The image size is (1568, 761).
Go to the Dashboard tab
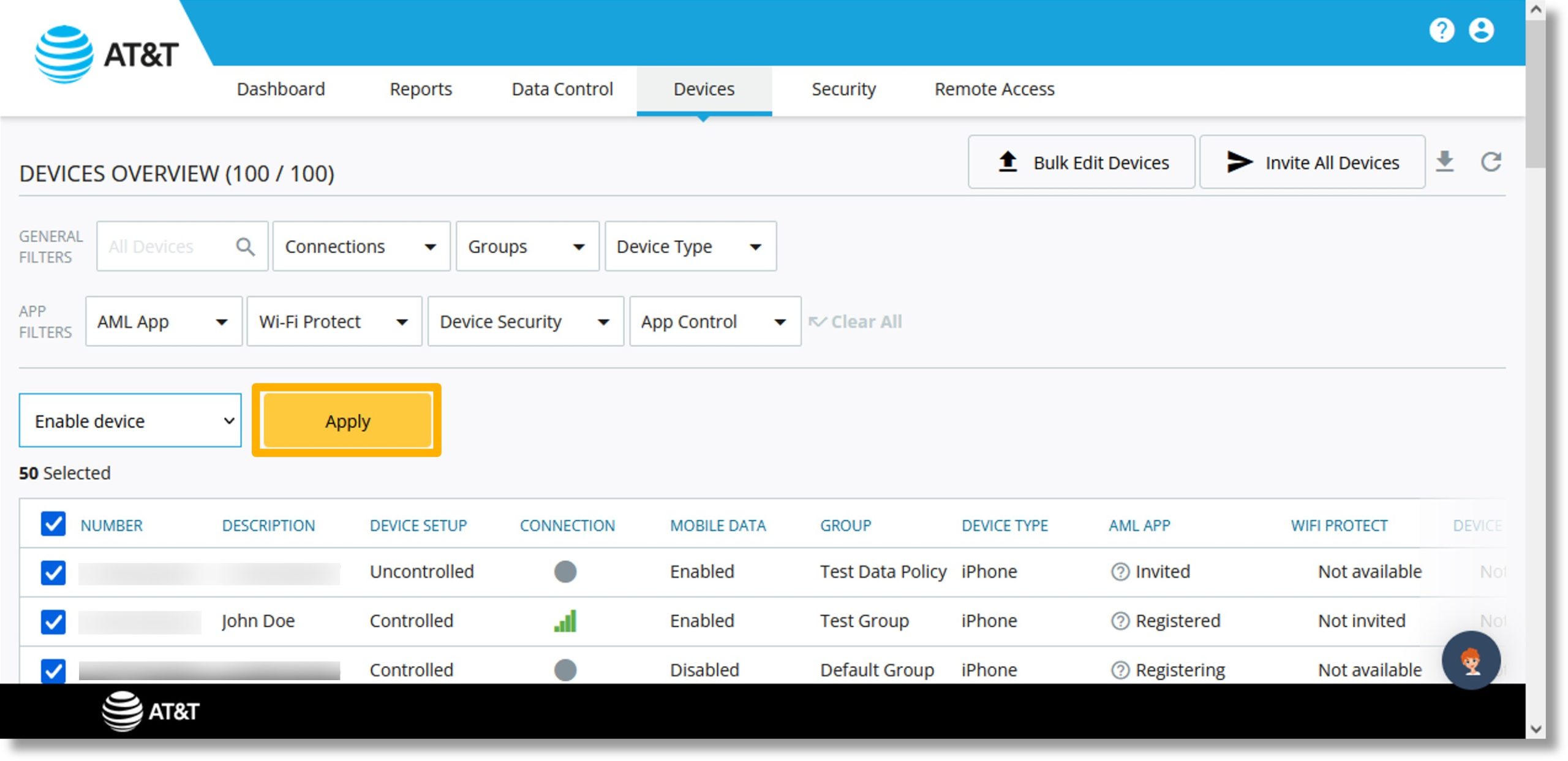281,89
